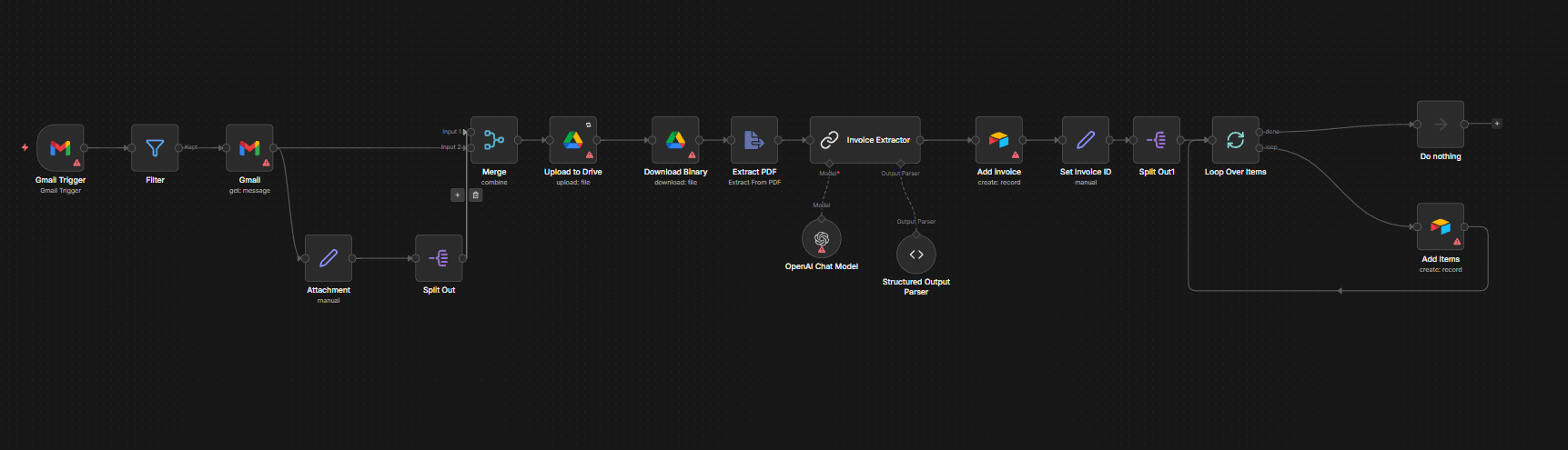Click the Gmail get message node
Image resolution: width=1568 pixels, height=450 pixels.
249,148
